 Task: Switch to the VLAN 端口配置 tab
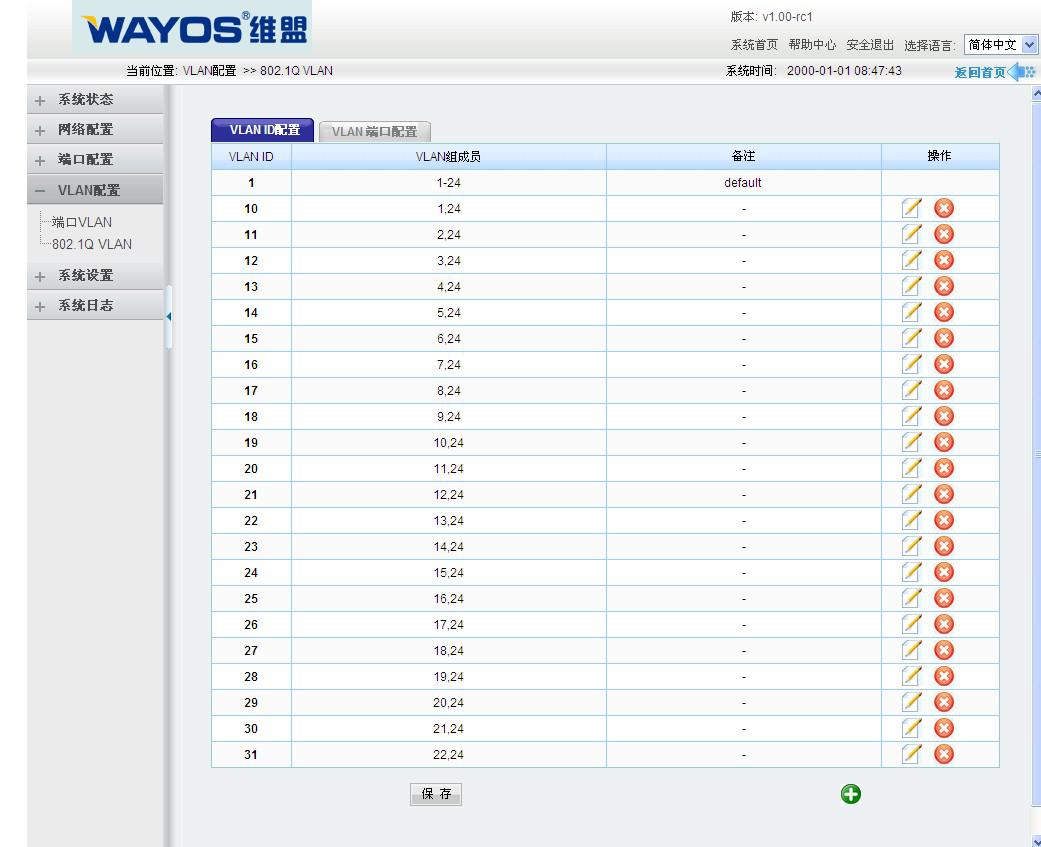[x=374, y=132]
